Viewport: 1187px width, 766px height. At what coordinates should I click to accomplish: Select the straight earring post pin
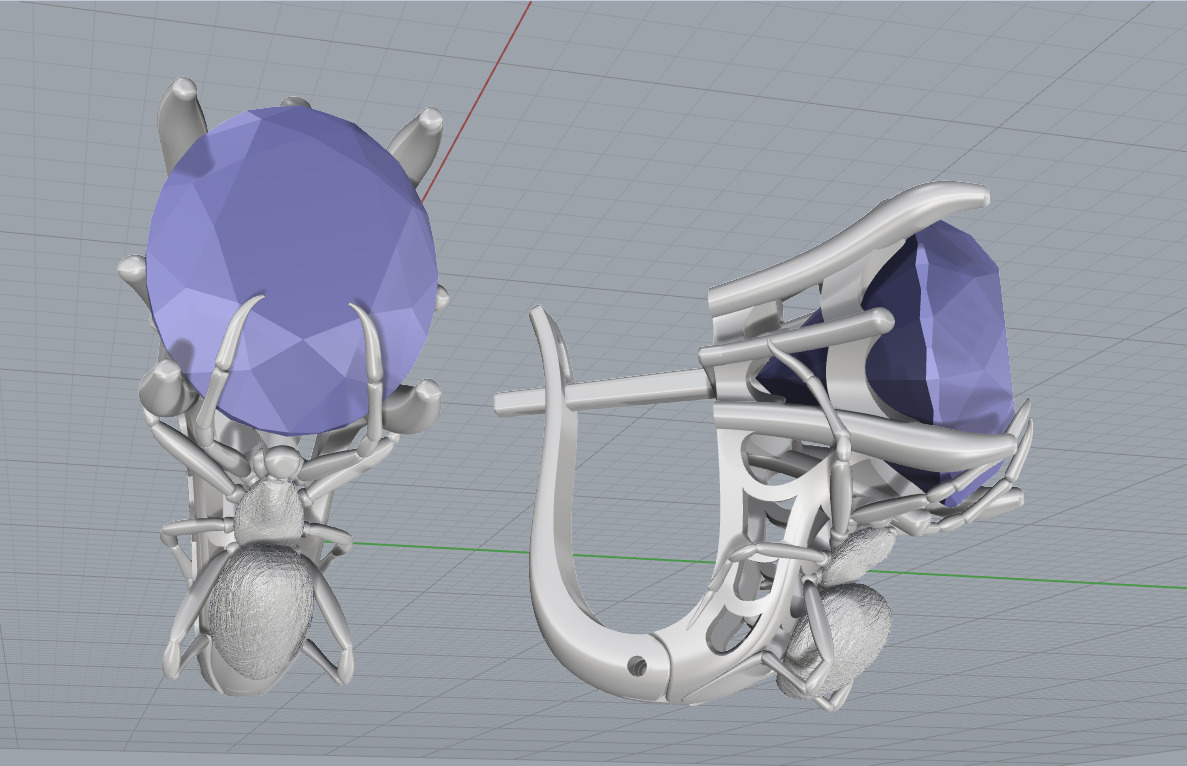[602, 391]
